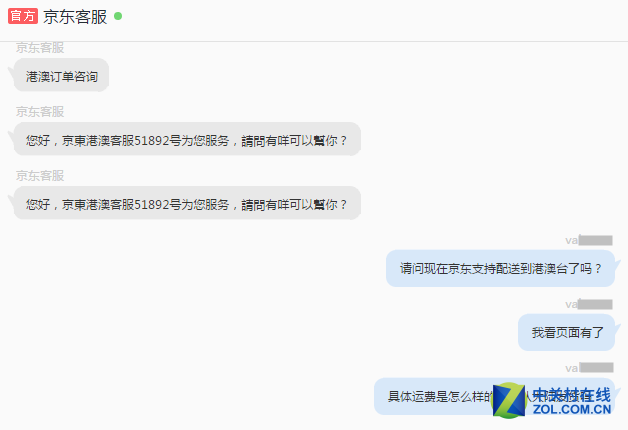Open the 京东客服 header title

tap(75, 17)
